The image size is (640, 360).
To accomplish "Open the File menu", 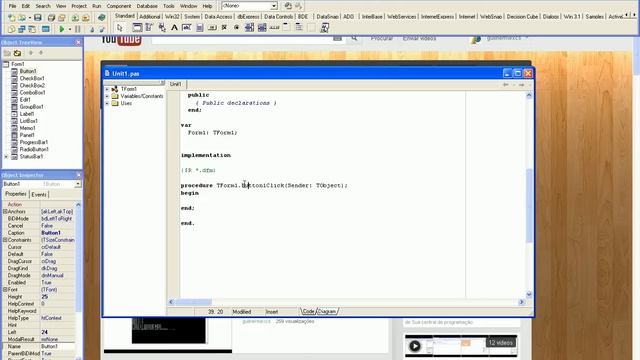I will [x=12, y=6].
